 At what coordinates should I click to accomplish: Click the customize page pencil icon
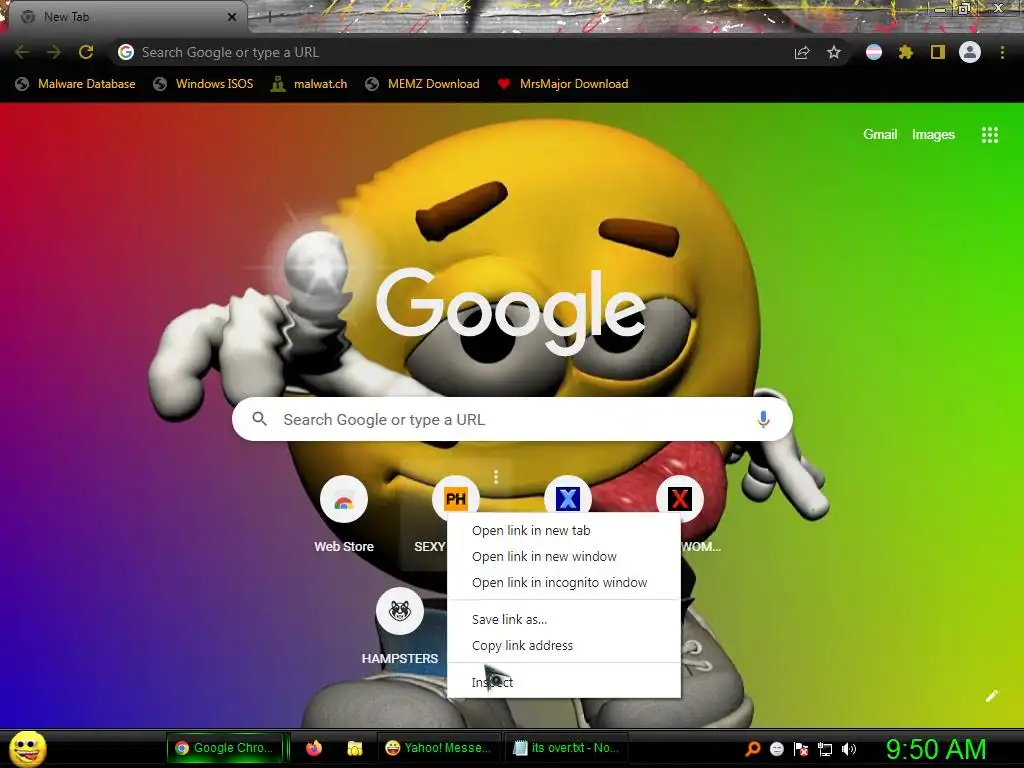click(x=991, y=696)
